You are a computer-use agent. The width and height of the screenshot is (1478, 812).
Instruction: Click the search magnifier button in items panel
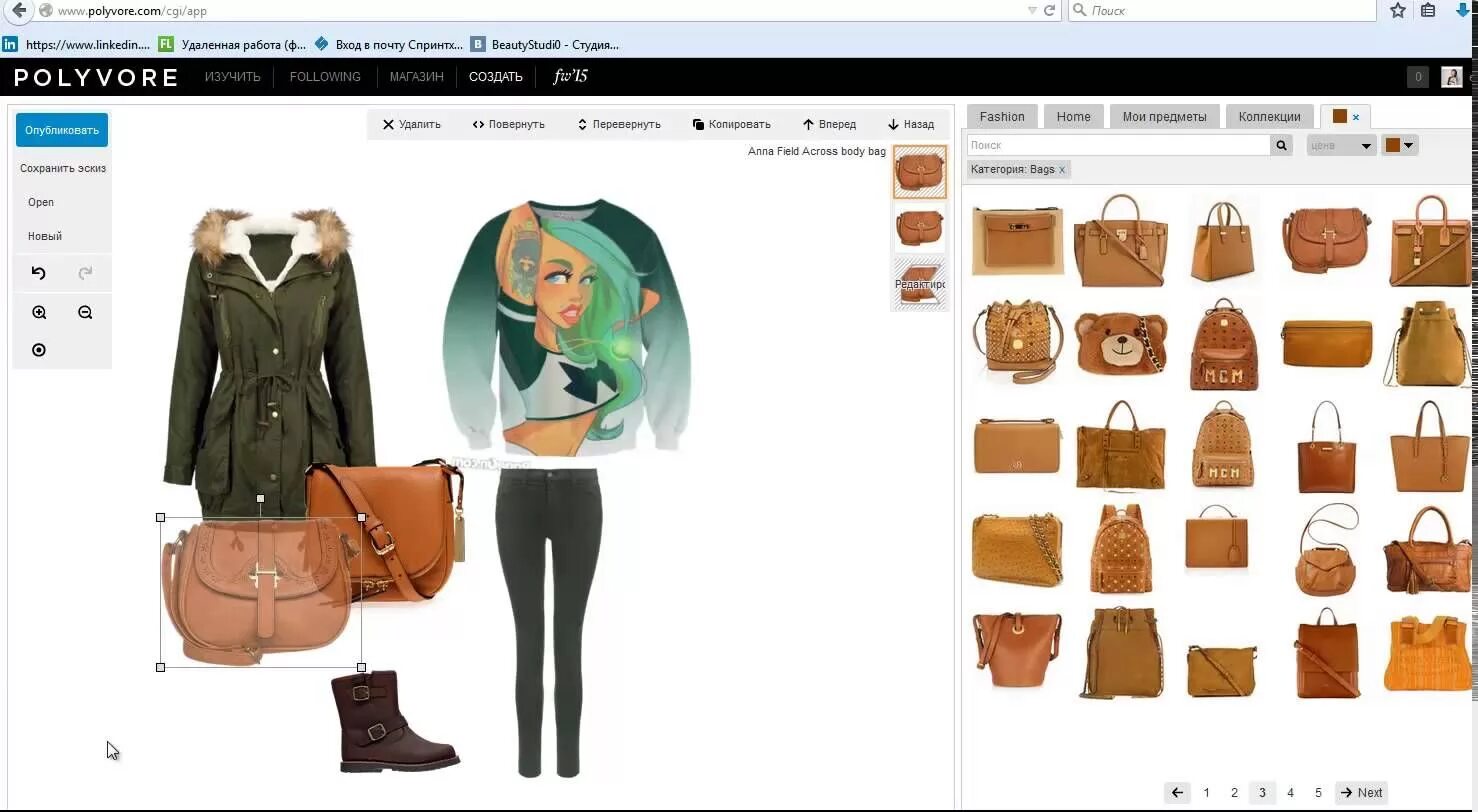[x=1281, y=145]
